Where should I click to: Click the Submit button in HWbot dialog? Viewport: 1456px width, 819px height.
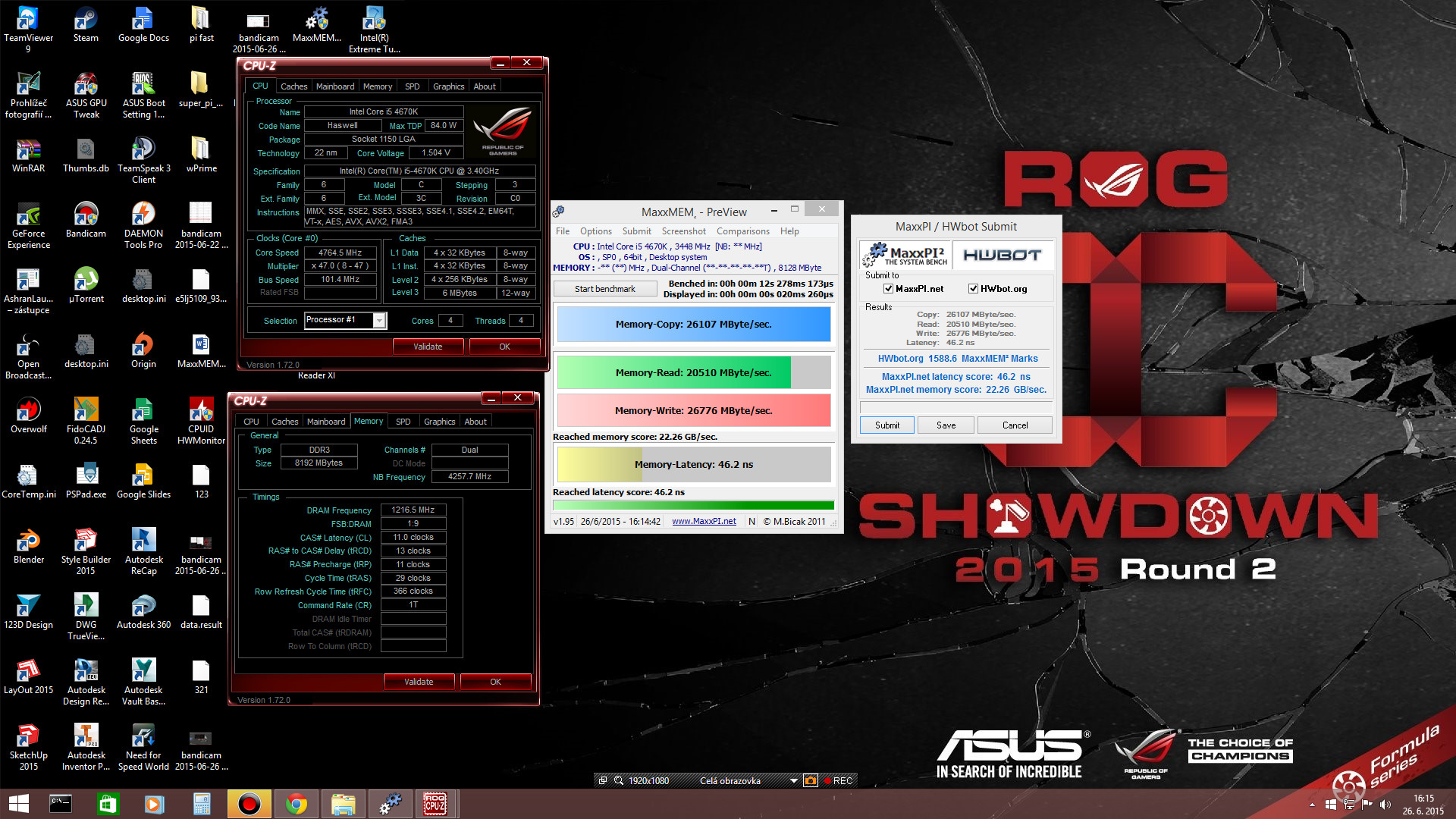(x=887, y=425)
